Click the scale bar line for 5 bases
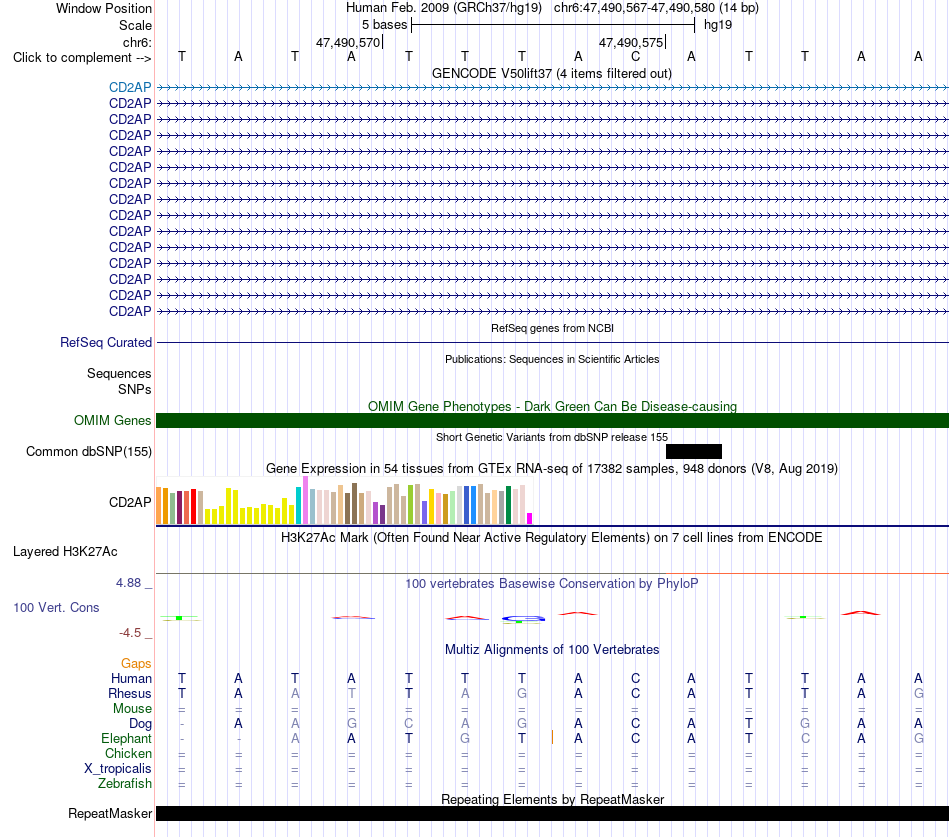 tap(553, 25)
